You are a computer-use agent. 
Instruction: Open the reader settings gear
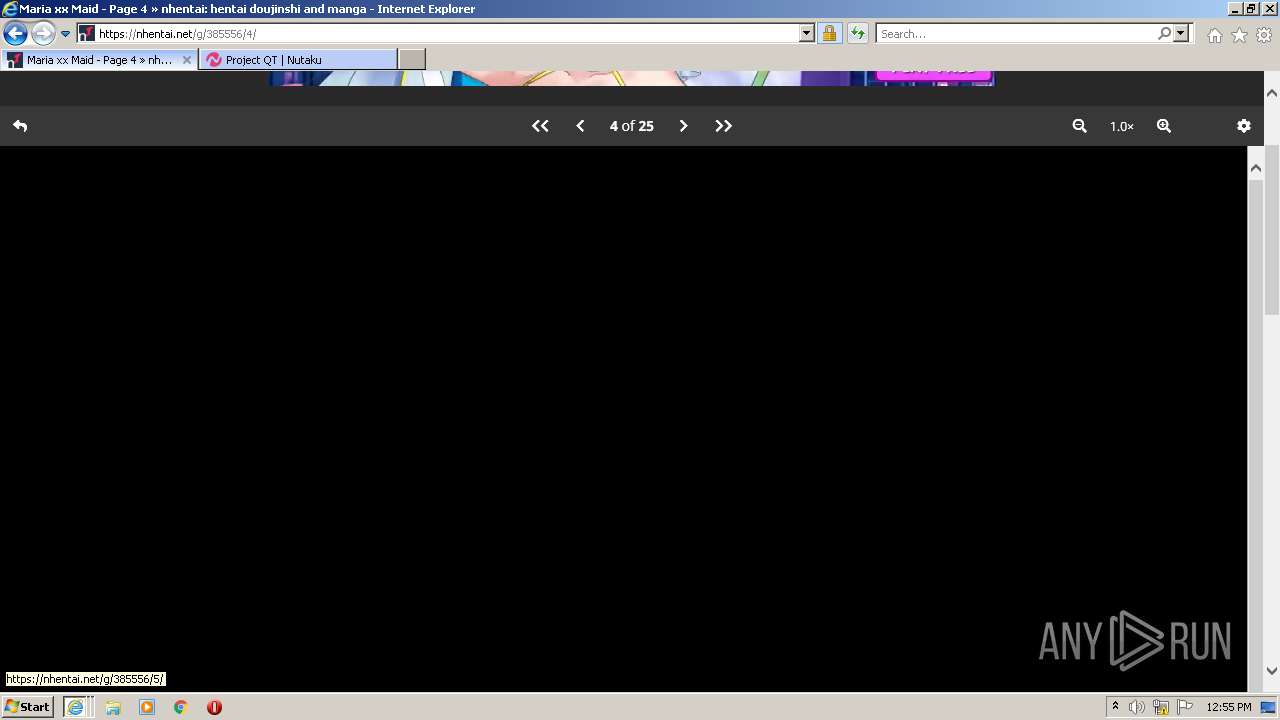(x=1244, y=126)
